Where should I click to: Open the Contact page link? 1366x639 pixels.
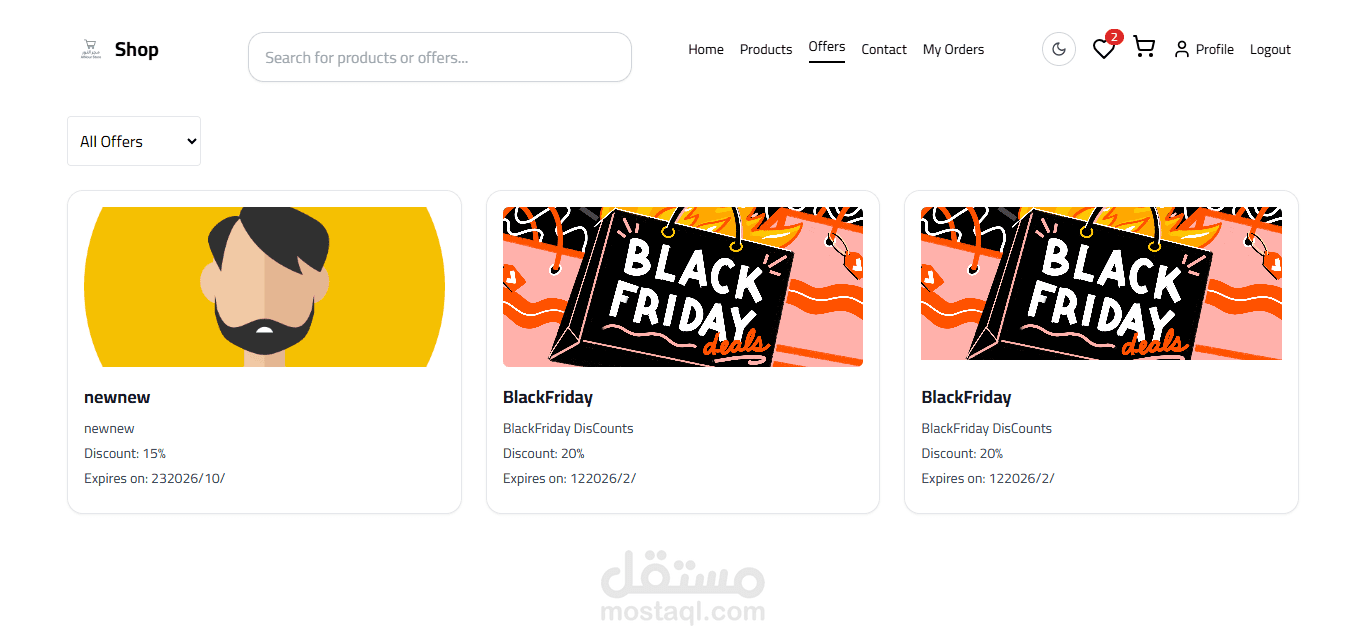884,49
